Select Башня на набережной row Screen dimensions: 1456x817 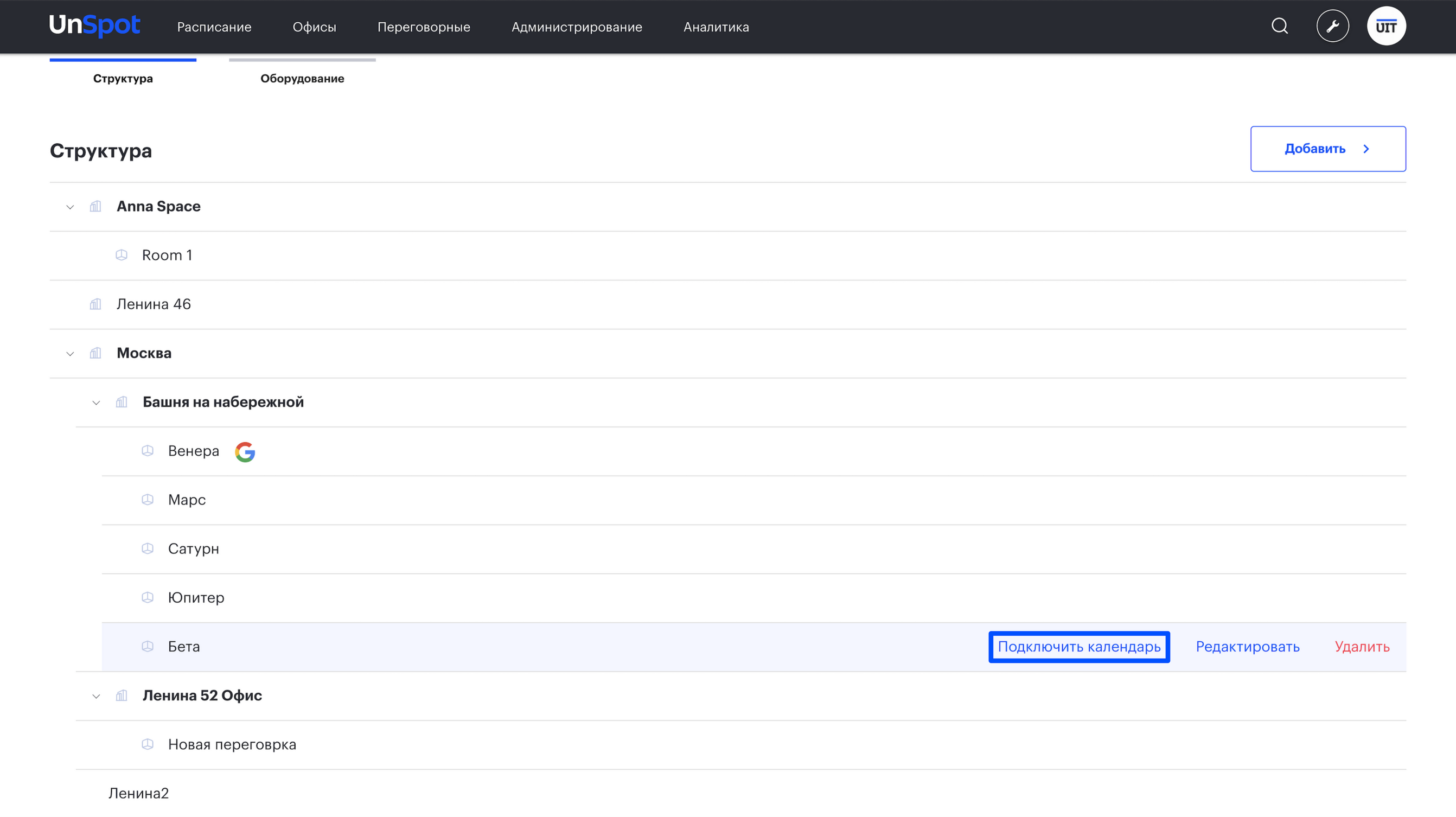click(x=741, y=403)
